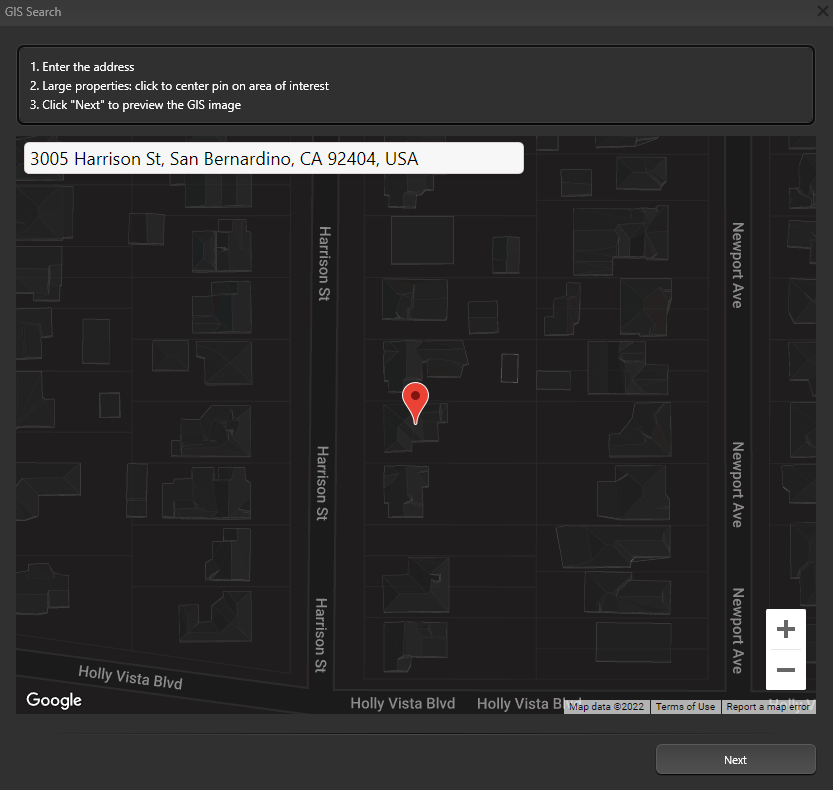This screenshot has height=790, width=833.
Task: Click the red location pin on the map
Action: 415,401
